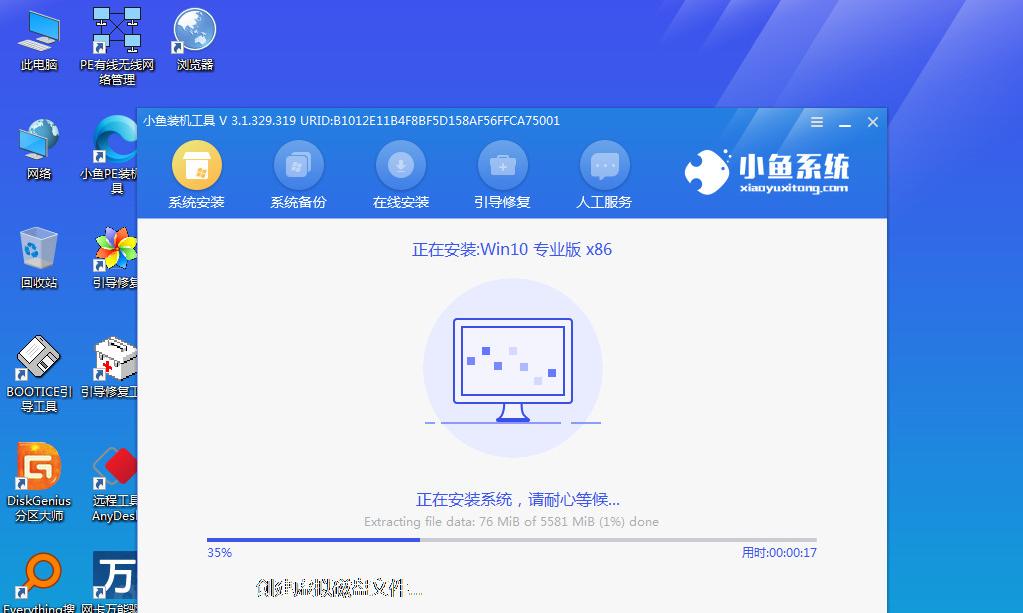Select 回收站 recycle bin icon
This screenshot has width=1023, height=613.
[38, 258]
